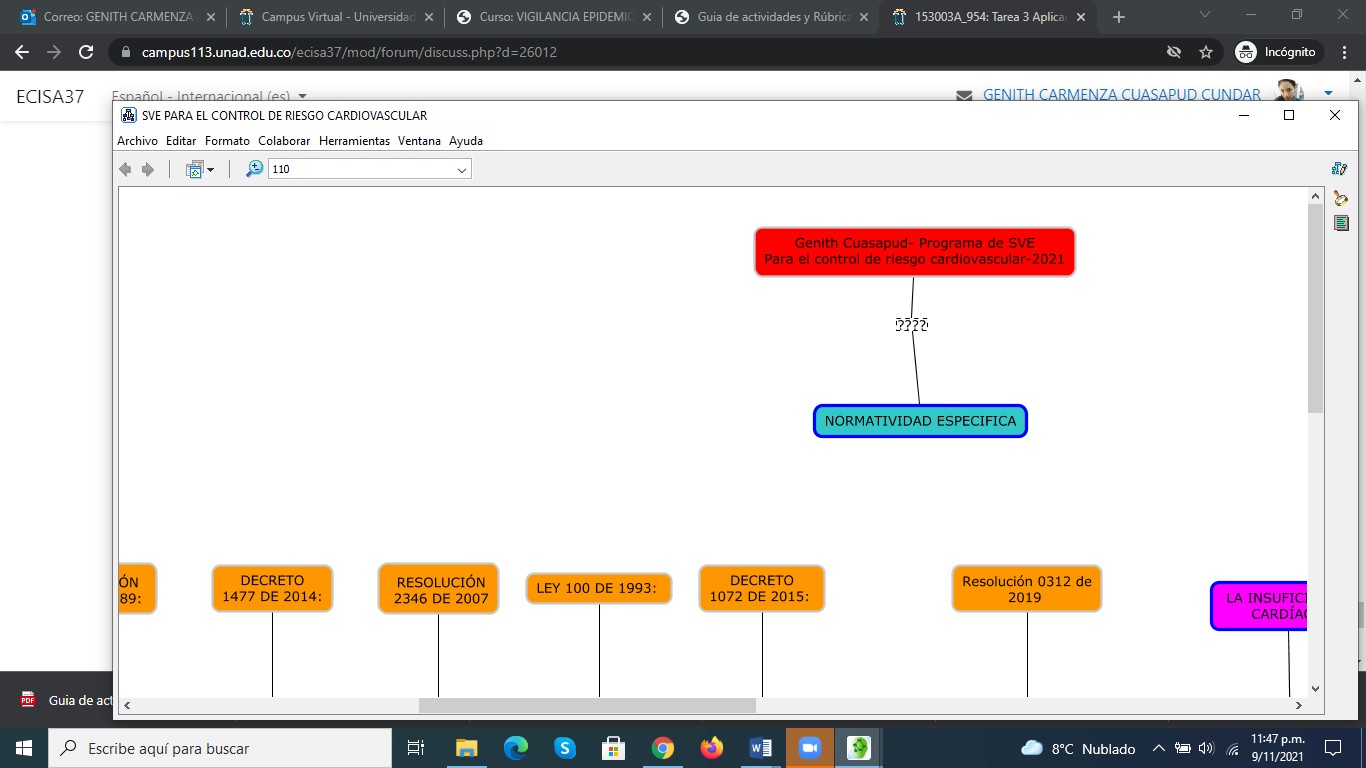This screenshot has width=1366, height=768.
Task: Open the Views panel icon at top right
Action: 1340,169
